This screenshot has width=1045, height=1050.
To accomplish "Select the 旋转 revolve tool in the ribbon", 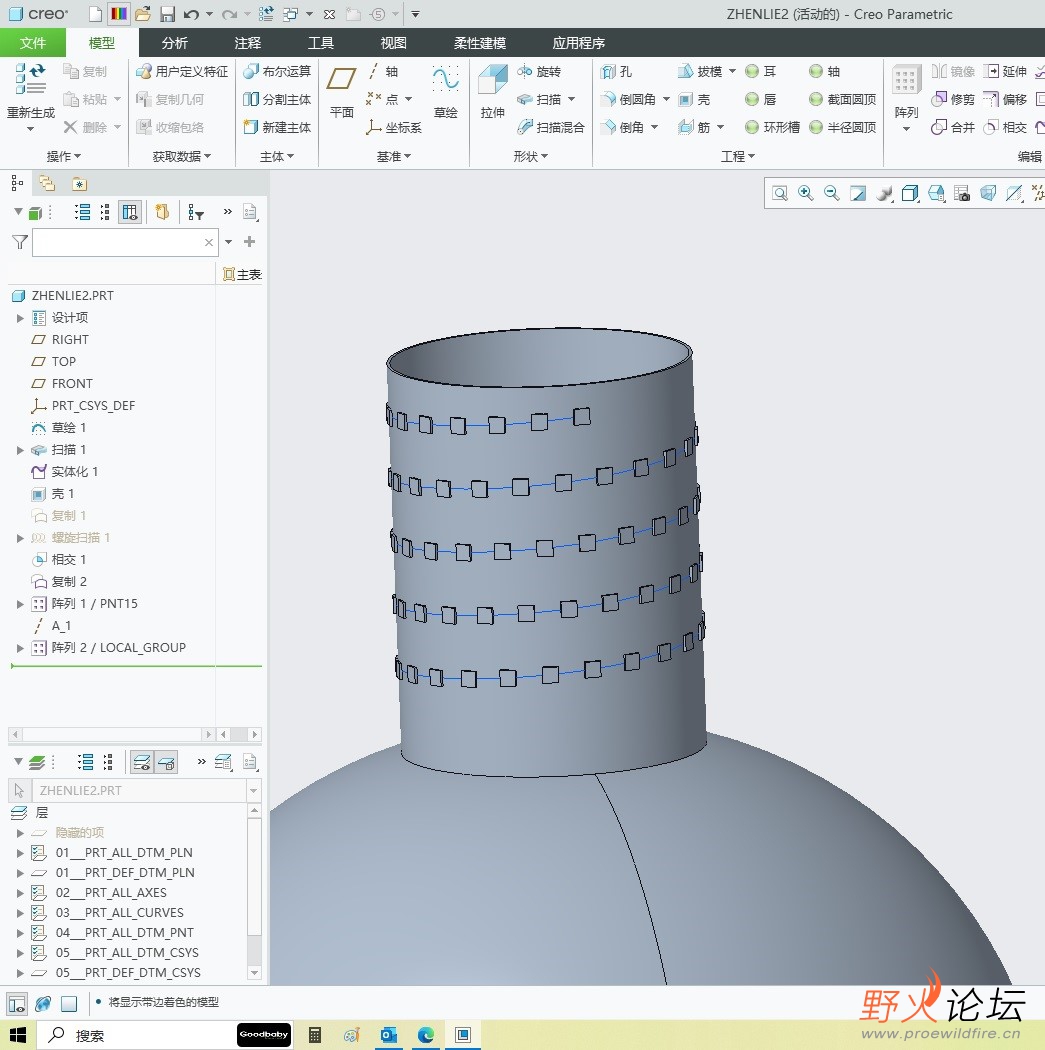I will click(x=540, y=72).
